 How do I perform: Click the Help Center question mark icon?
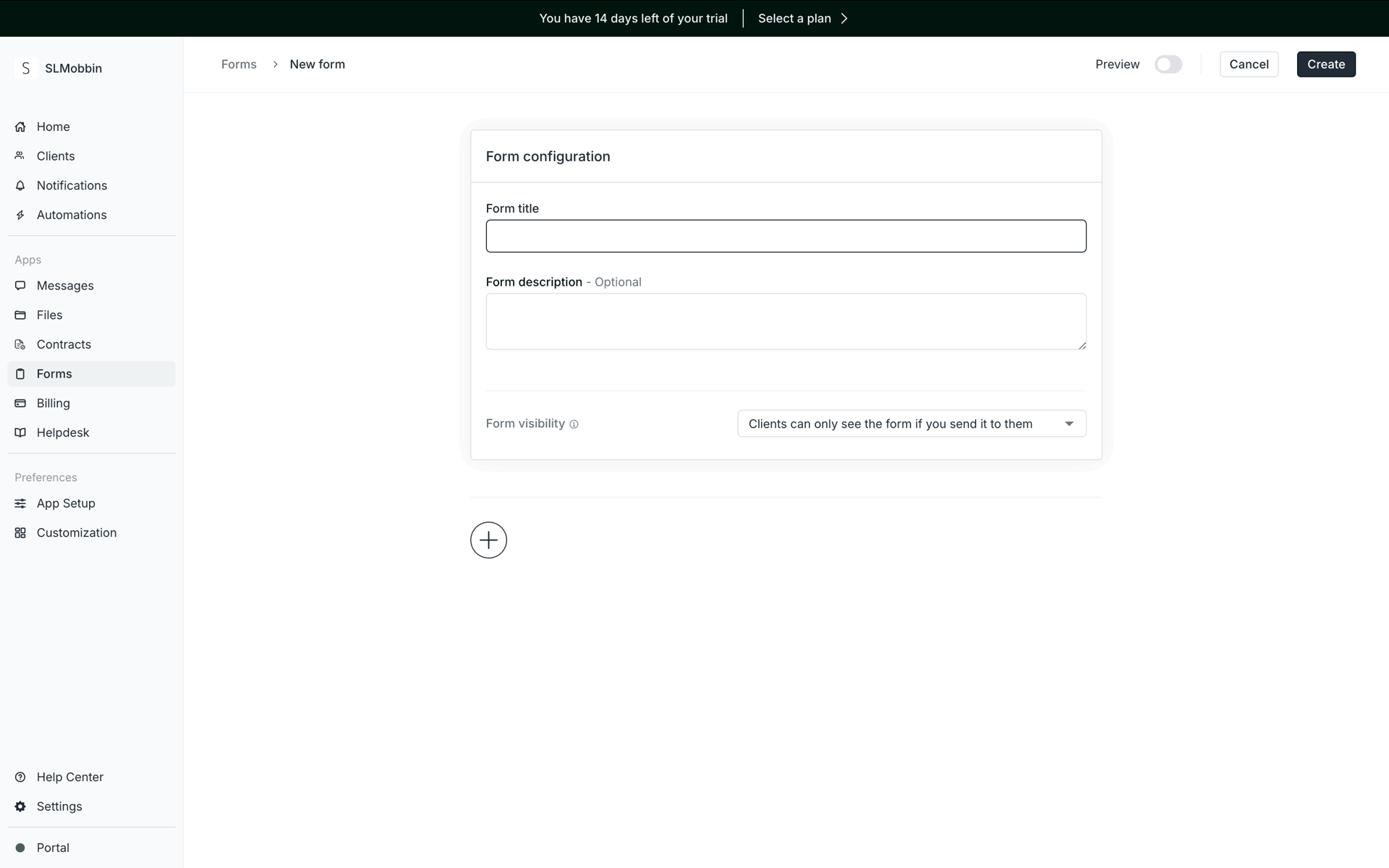tap(20, 777)
